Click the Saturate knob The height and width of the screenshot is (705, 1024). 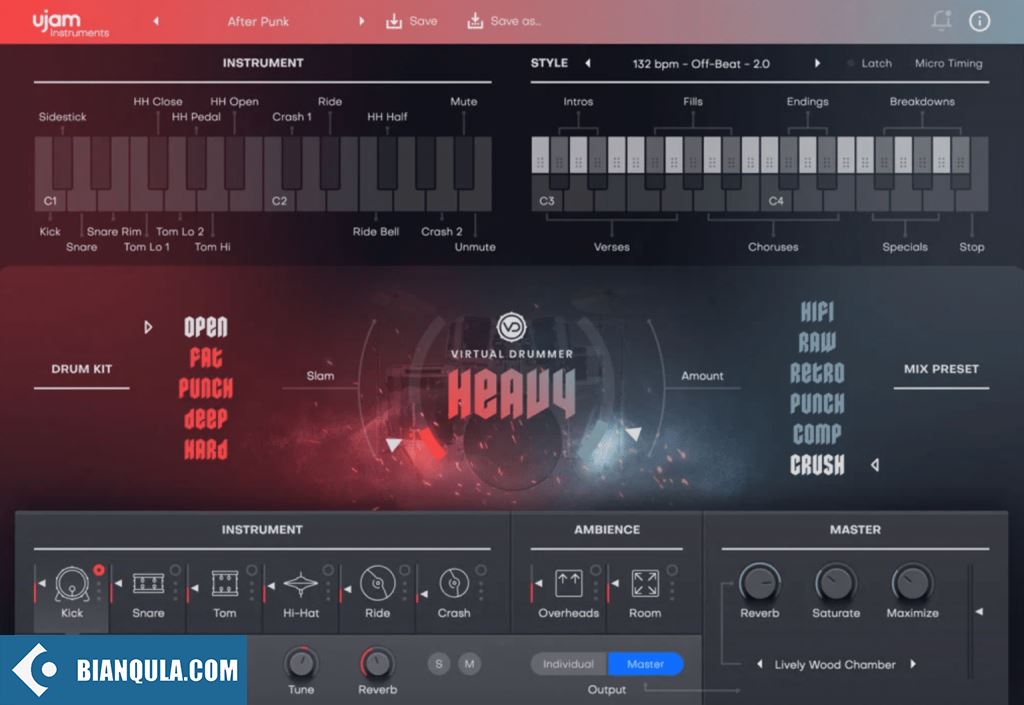pyautogui.click(x=836, y=582)
